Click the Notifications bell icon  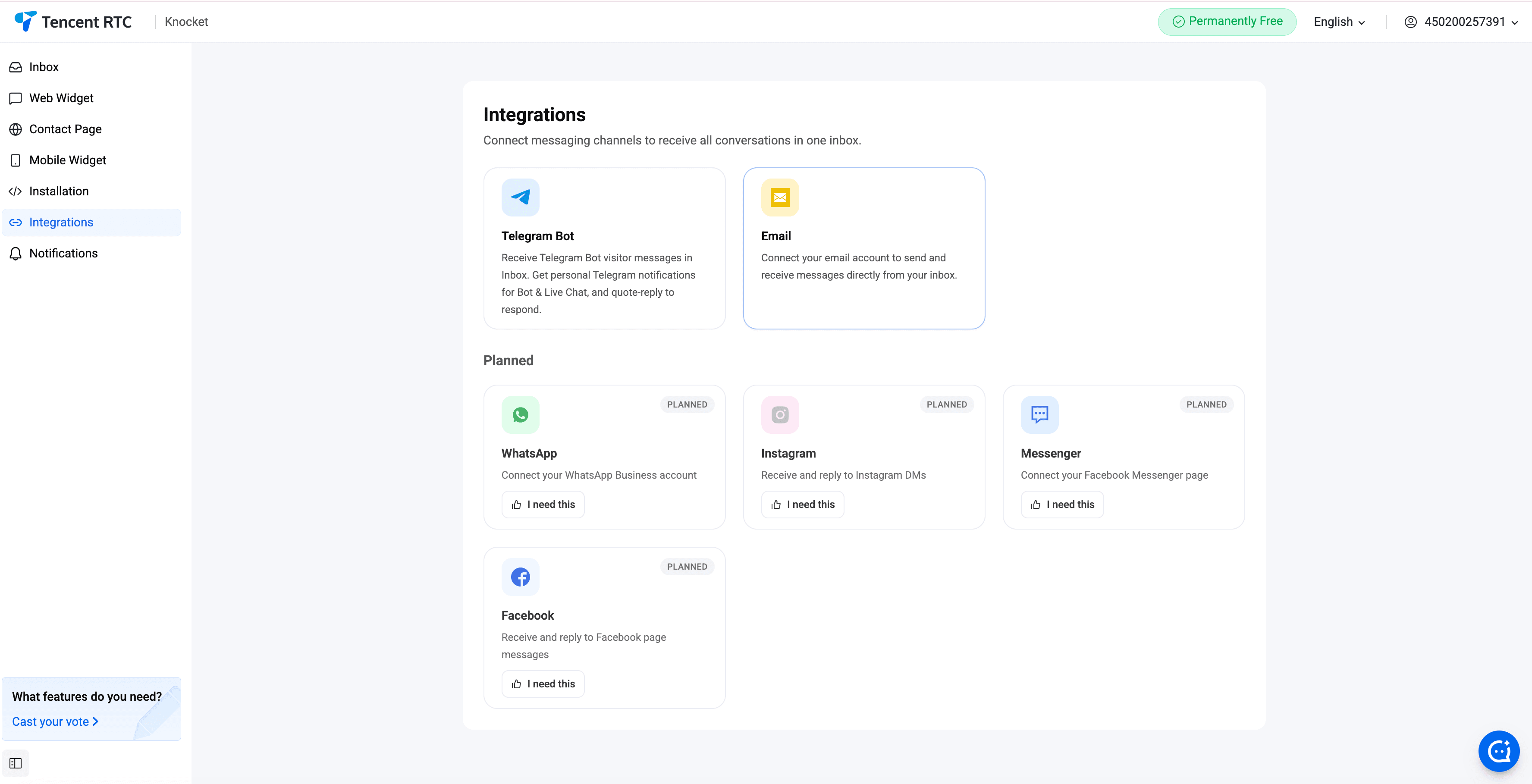coord(16,254)
